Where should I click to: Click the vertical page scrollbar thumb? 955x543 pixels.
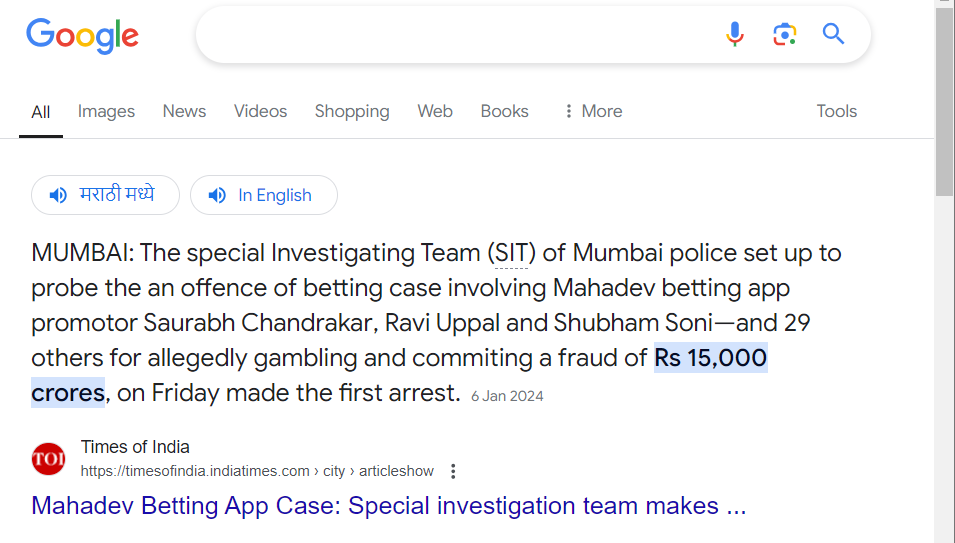pyautogui.click(x=945, y=102)
